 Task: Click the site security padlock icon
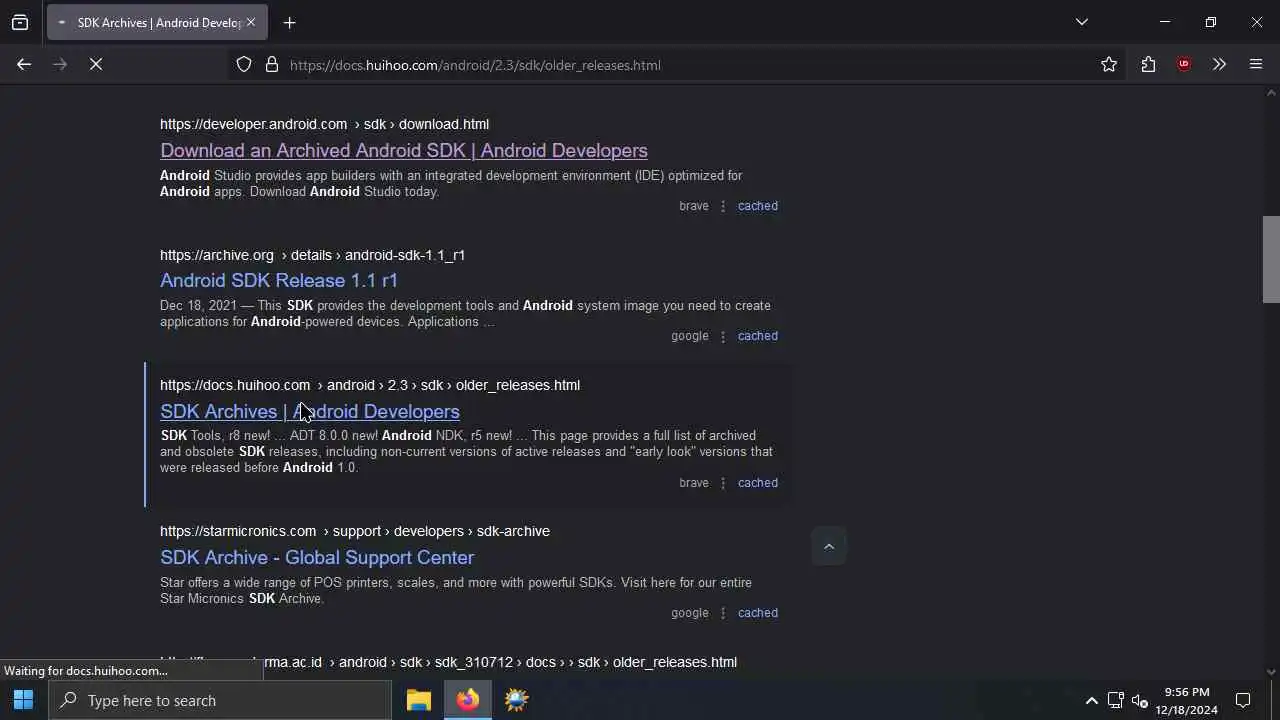click(x=271, y=64)
